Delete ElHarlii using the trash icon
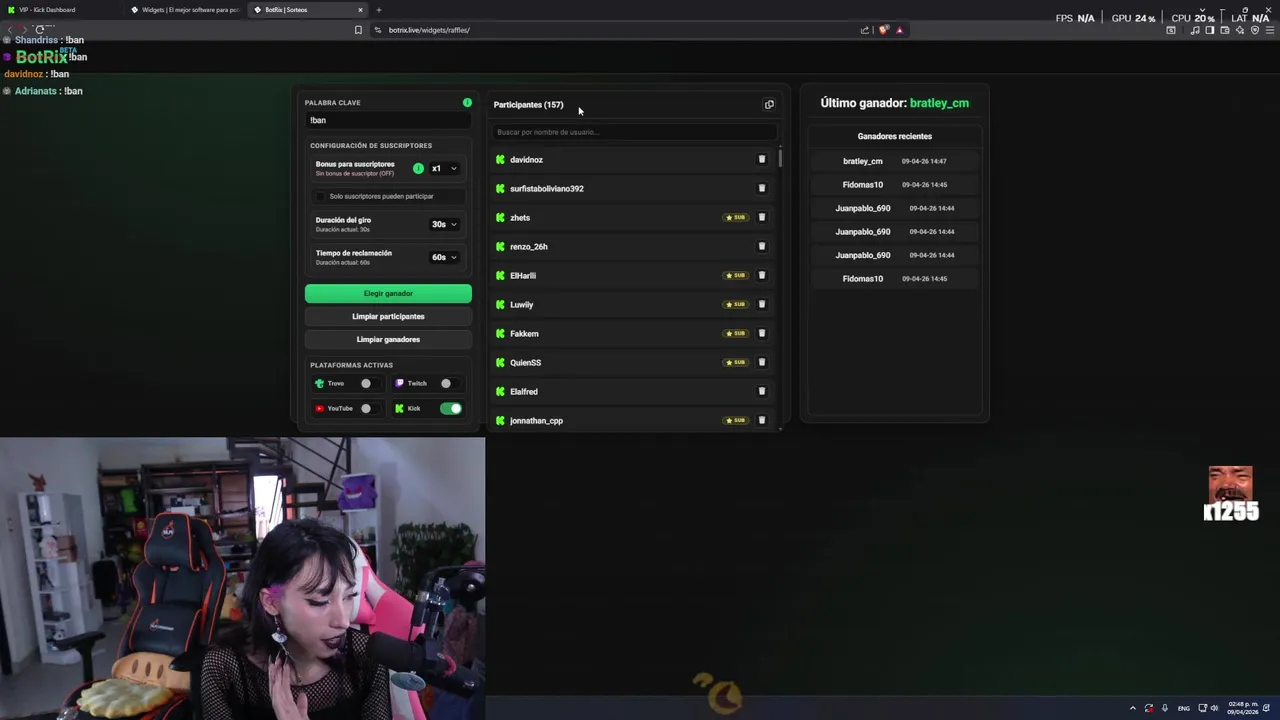Viewport: 1280px width, 720px height. click(x=761, y=275)
